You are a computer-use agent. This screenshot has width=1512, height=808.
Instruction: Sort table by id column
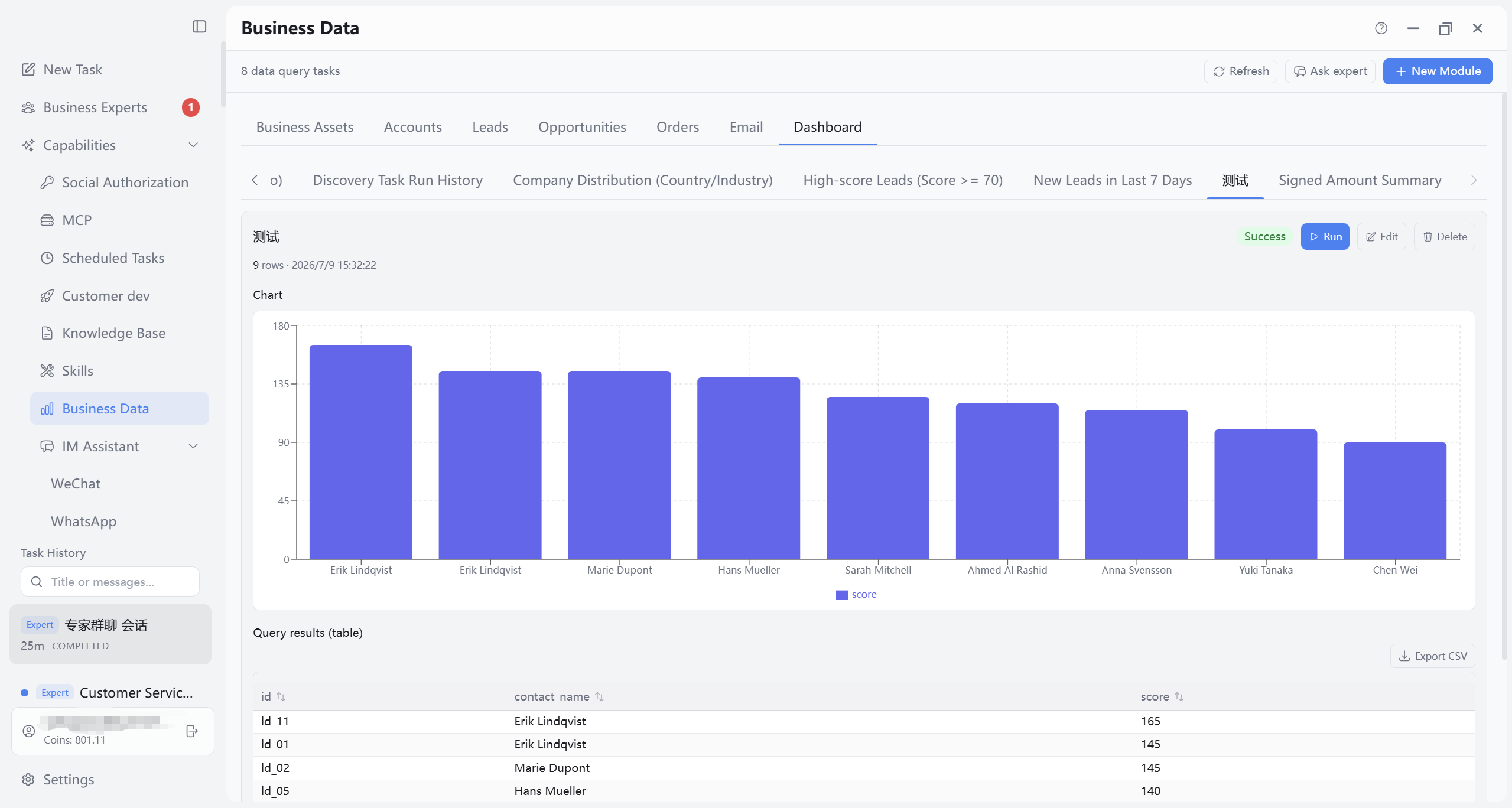coord(281,697)
